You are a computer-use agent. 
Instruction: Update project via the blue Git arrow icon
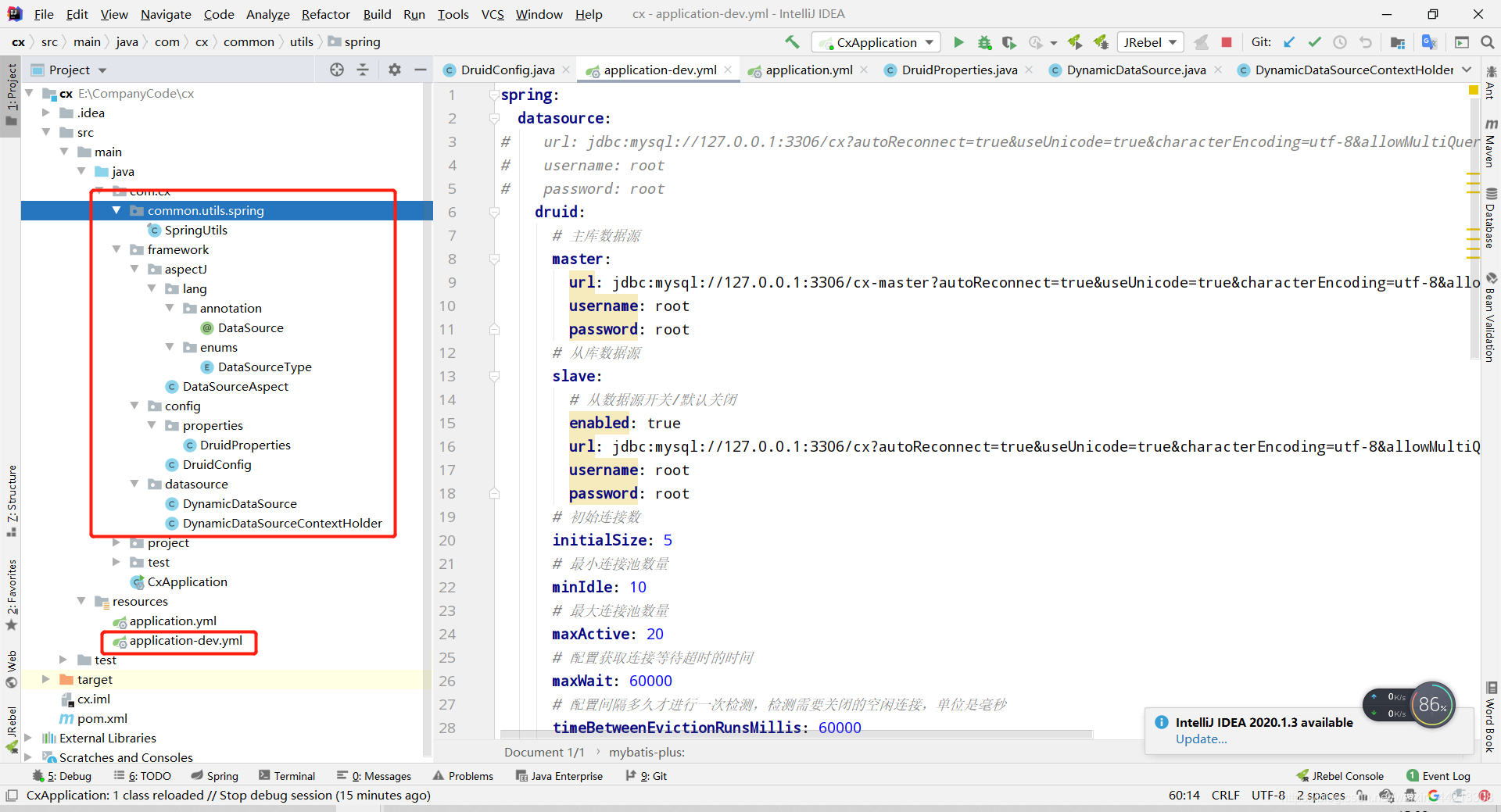(1289, 42)
